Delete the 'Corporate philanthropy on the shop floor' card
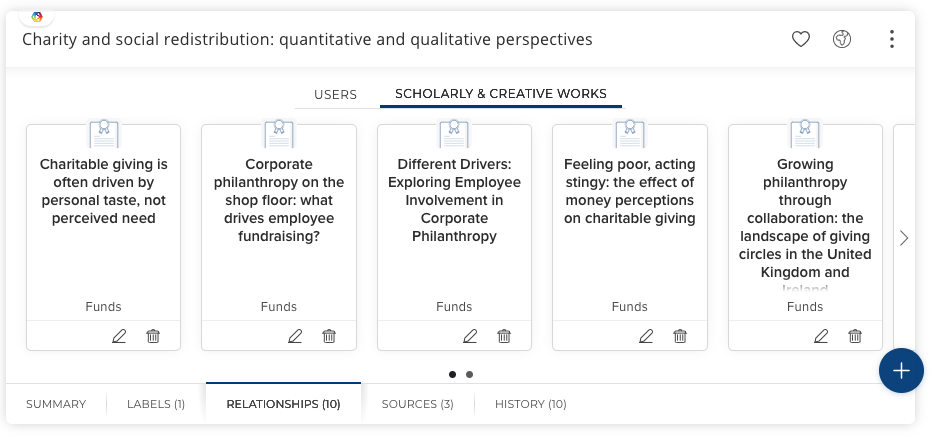934x438 pixels. coord(329,336)
